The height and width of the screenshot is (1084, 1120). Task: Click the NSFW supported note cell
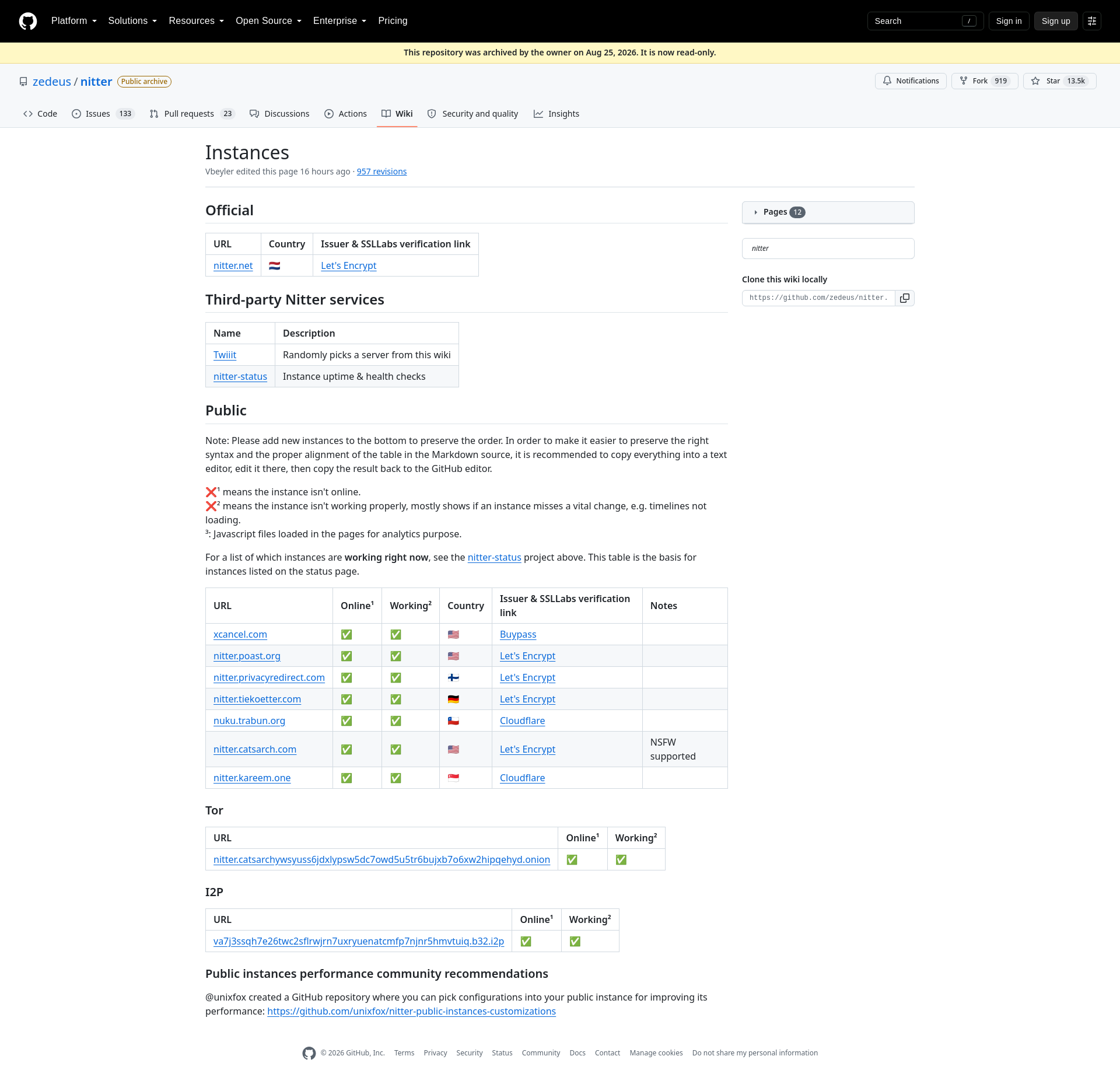point(685,750)
